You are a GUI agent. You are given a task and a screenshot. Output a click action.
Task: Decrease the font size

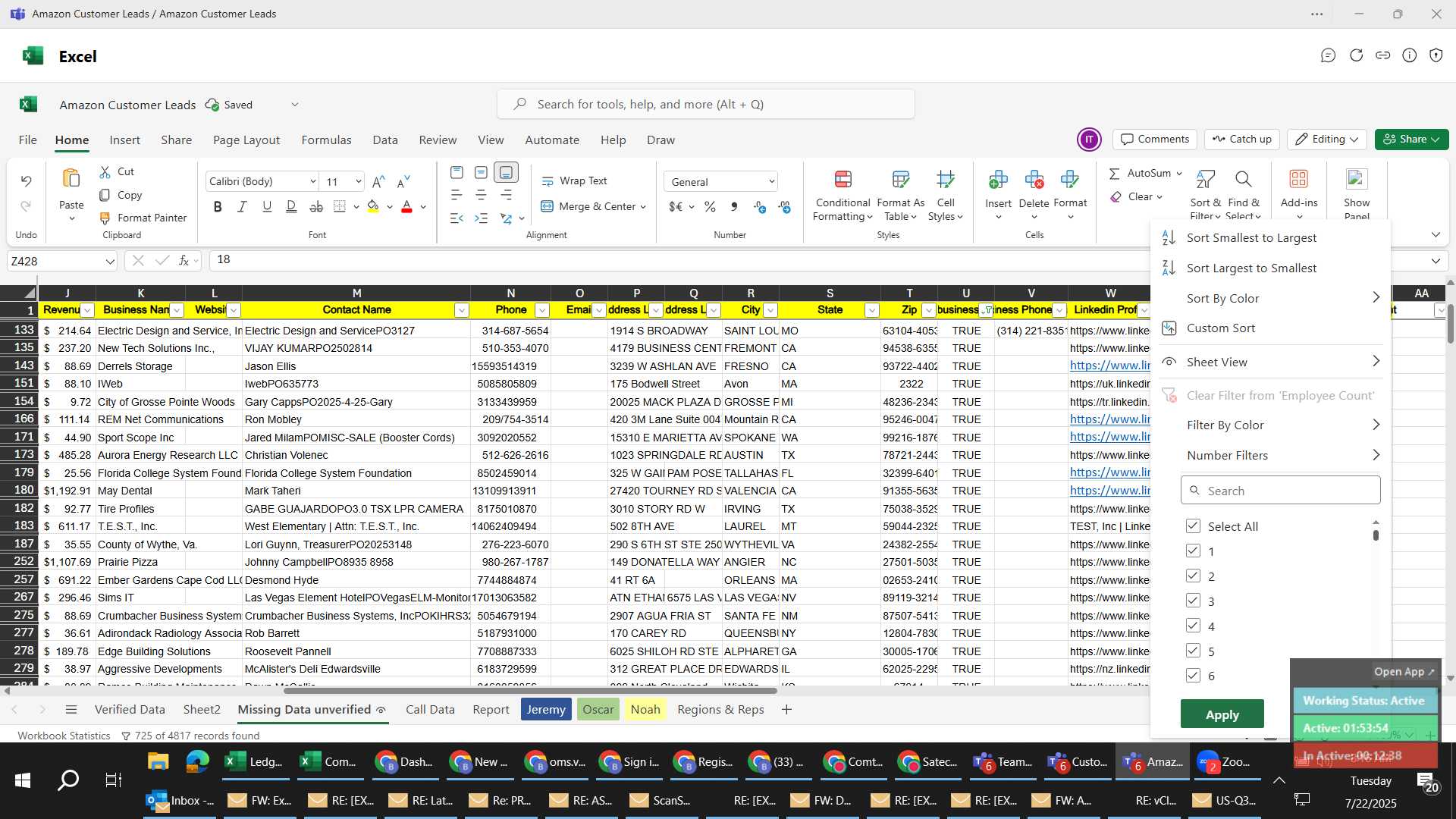(x=403, y=181)
